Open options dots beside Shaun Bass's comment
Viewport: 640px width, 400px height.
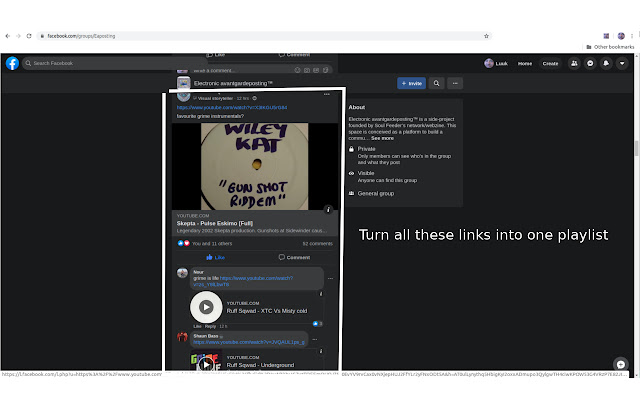[x=315, y=339]
